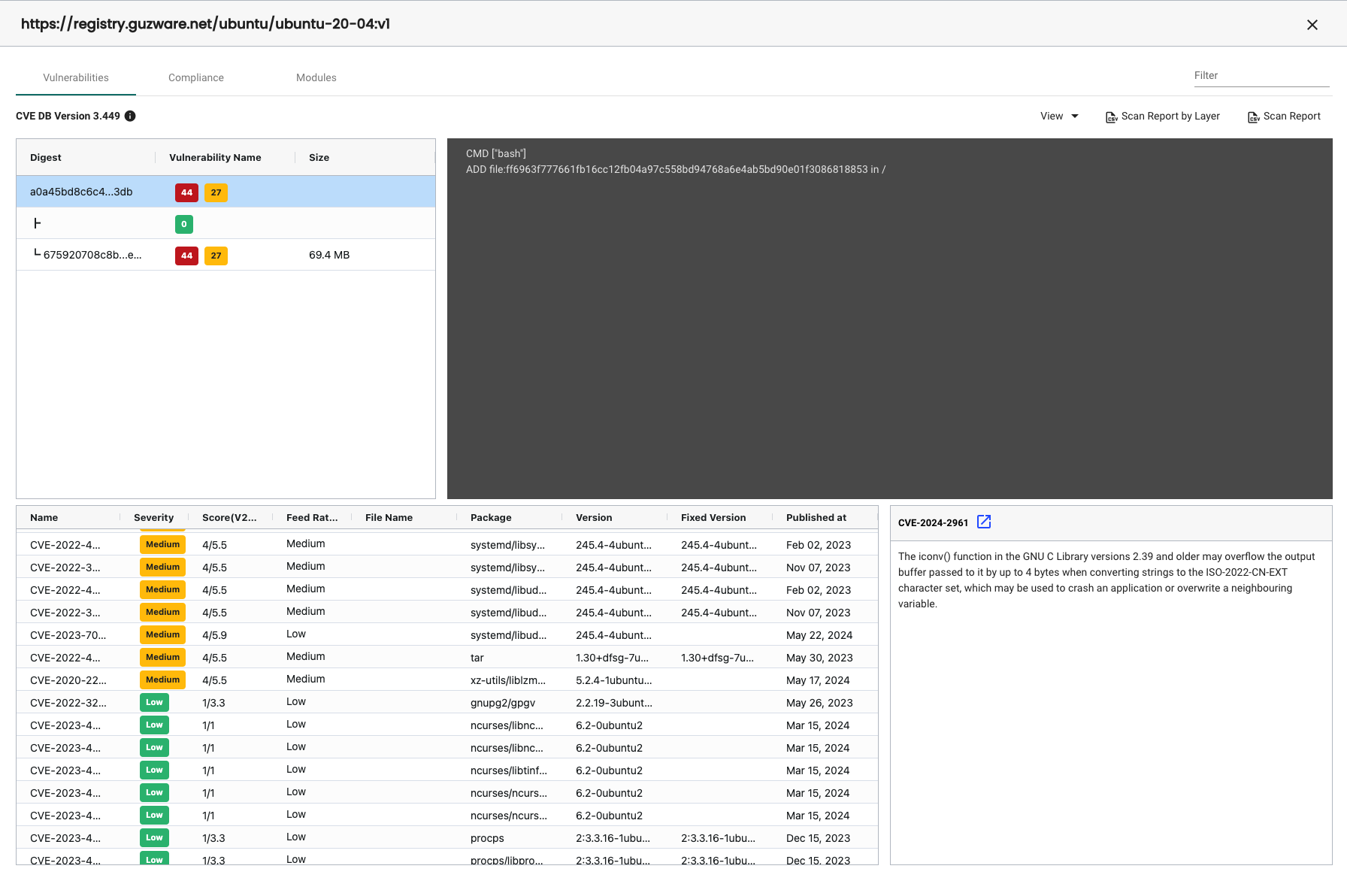
Task: Download Scan Report by Layer
Action: [1163, 116]
